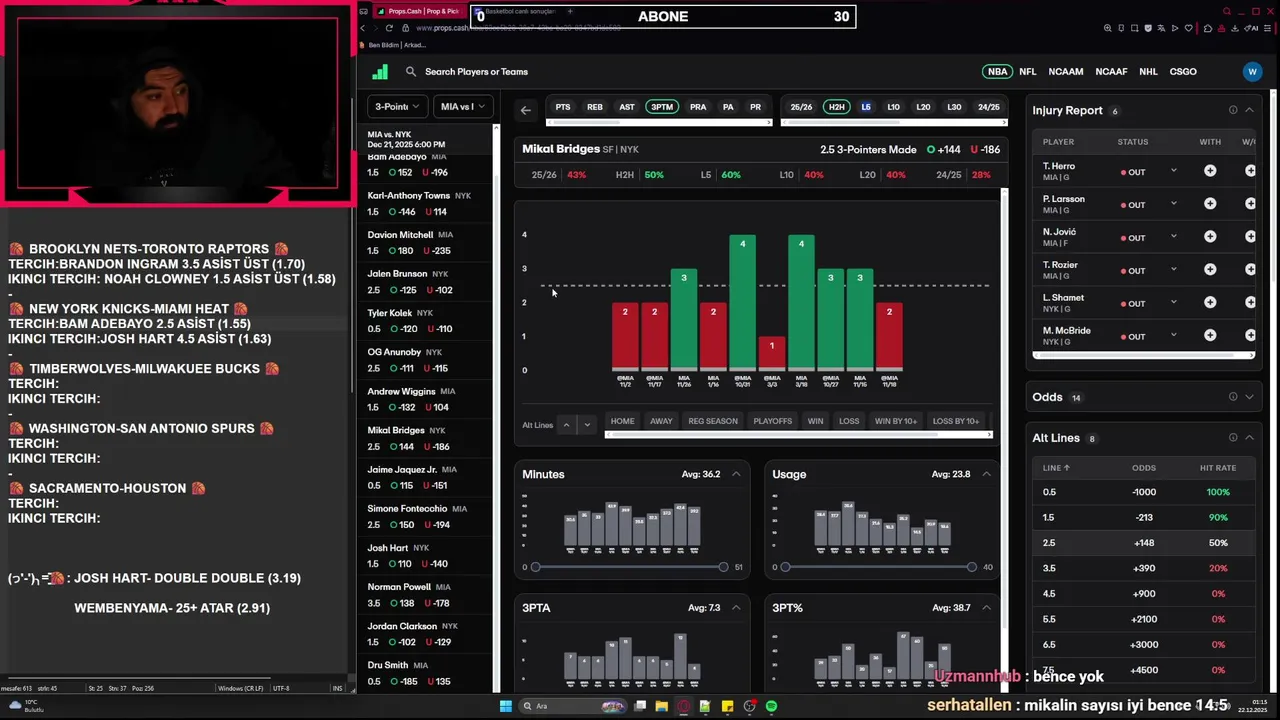Open the Injury Report info icon
This screenshot has width=1280, height=720.
click(1233, 110)
